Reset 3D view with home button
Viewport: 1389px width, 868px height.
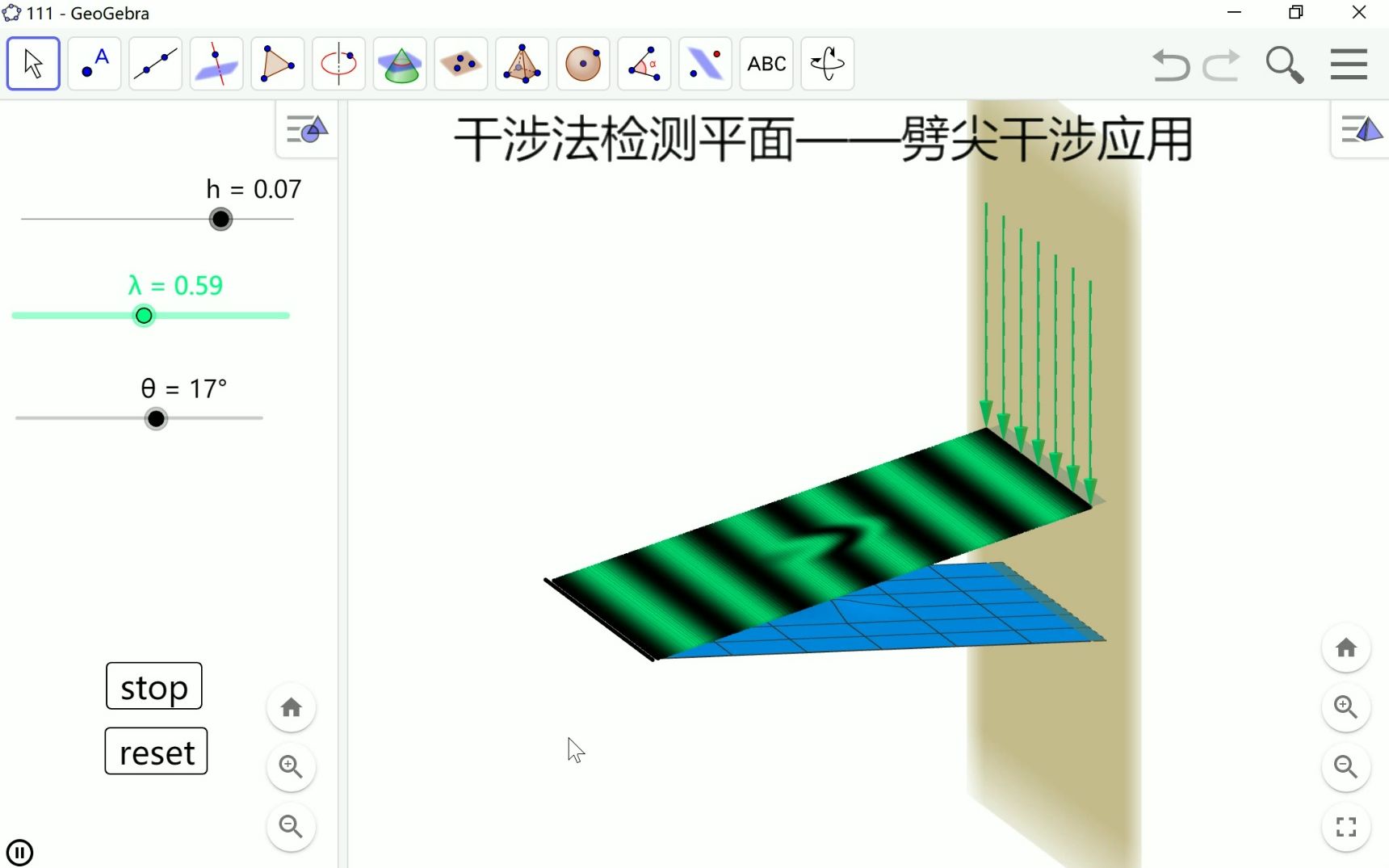click(x=1346, y=648)
